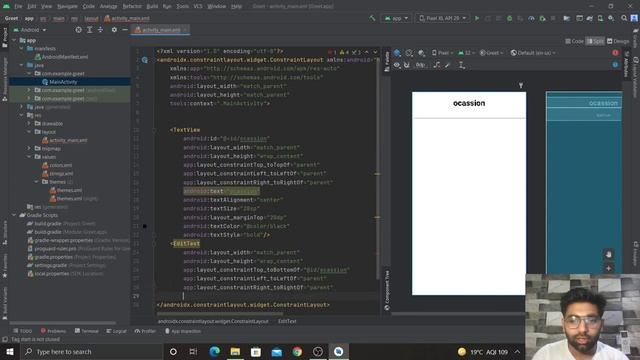Click the Windows taskbar search box
Image resolution: width=640 pixels, height=360 pixels.
91,351
